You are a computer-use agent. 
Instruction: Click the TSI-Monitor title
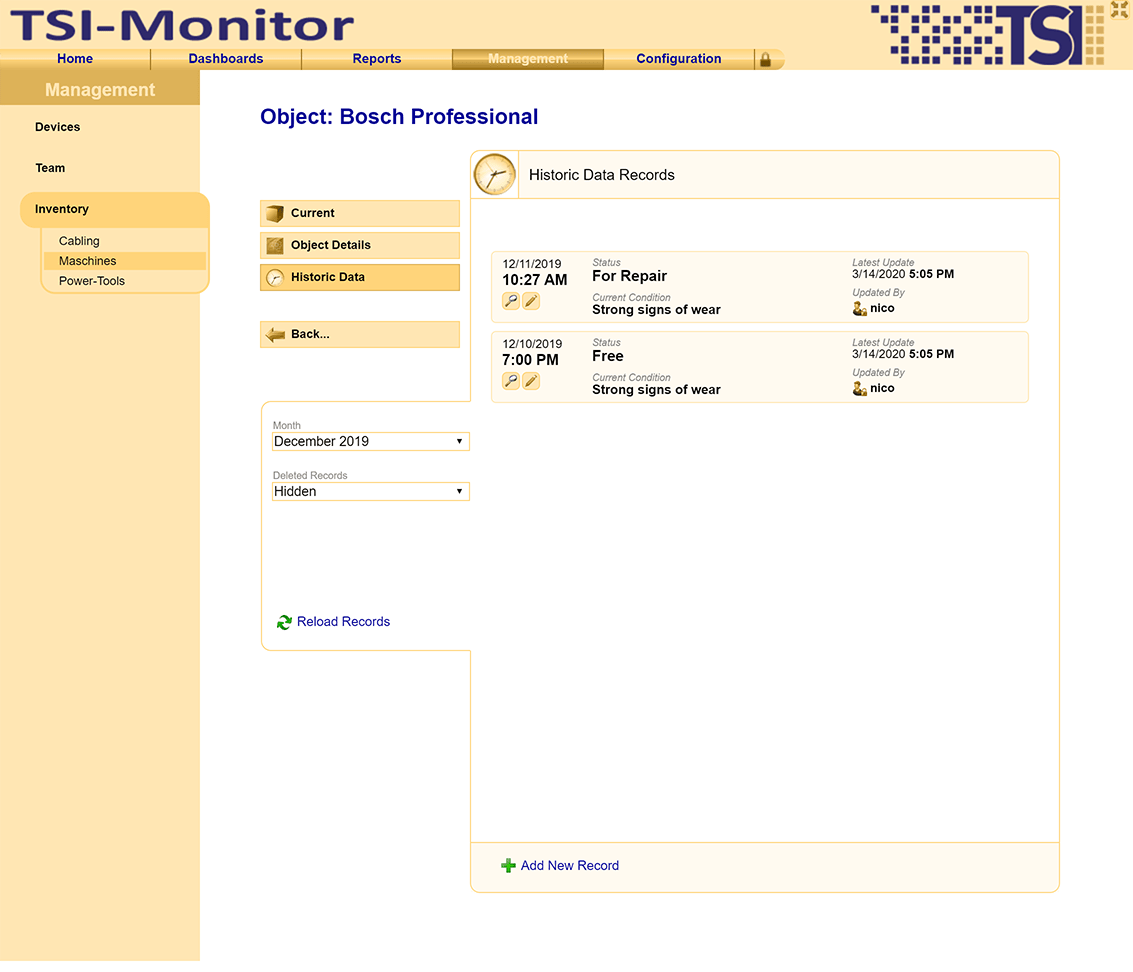[x=182, y=25]
